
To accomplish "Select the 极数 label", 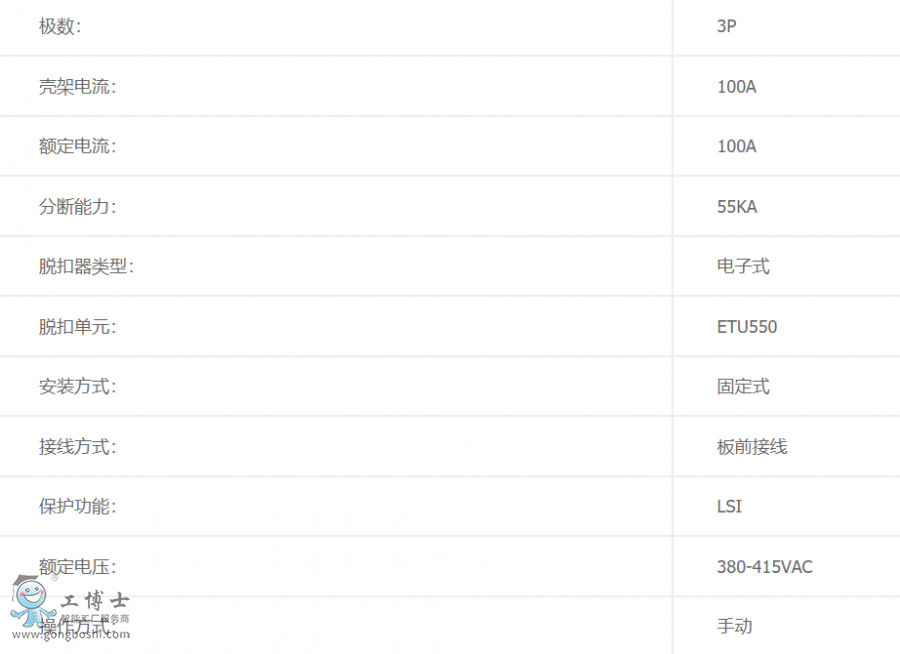I will pos(60,27).
